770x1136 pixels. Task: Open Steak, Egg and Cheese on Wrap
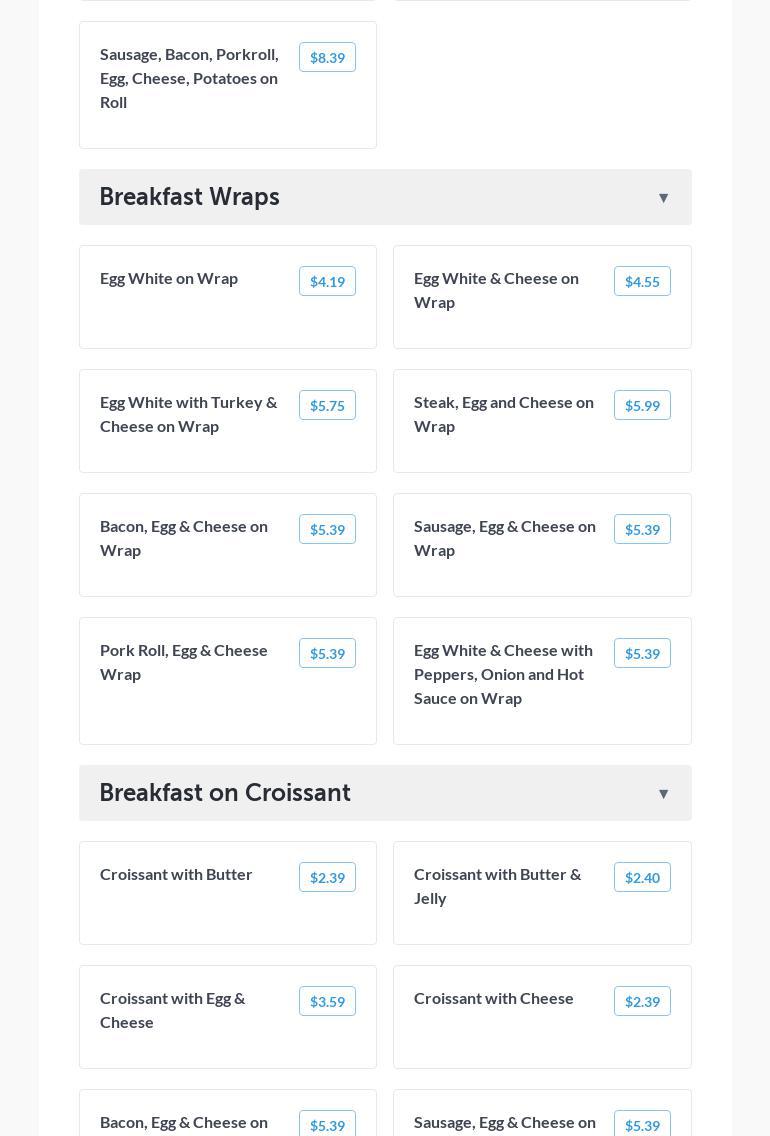click(504, 414)
